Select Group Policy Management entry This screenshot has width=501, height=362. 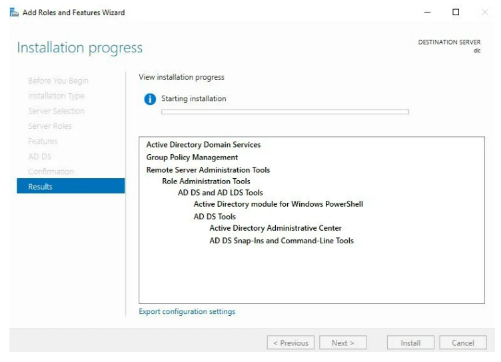click(x=192, y=157)
